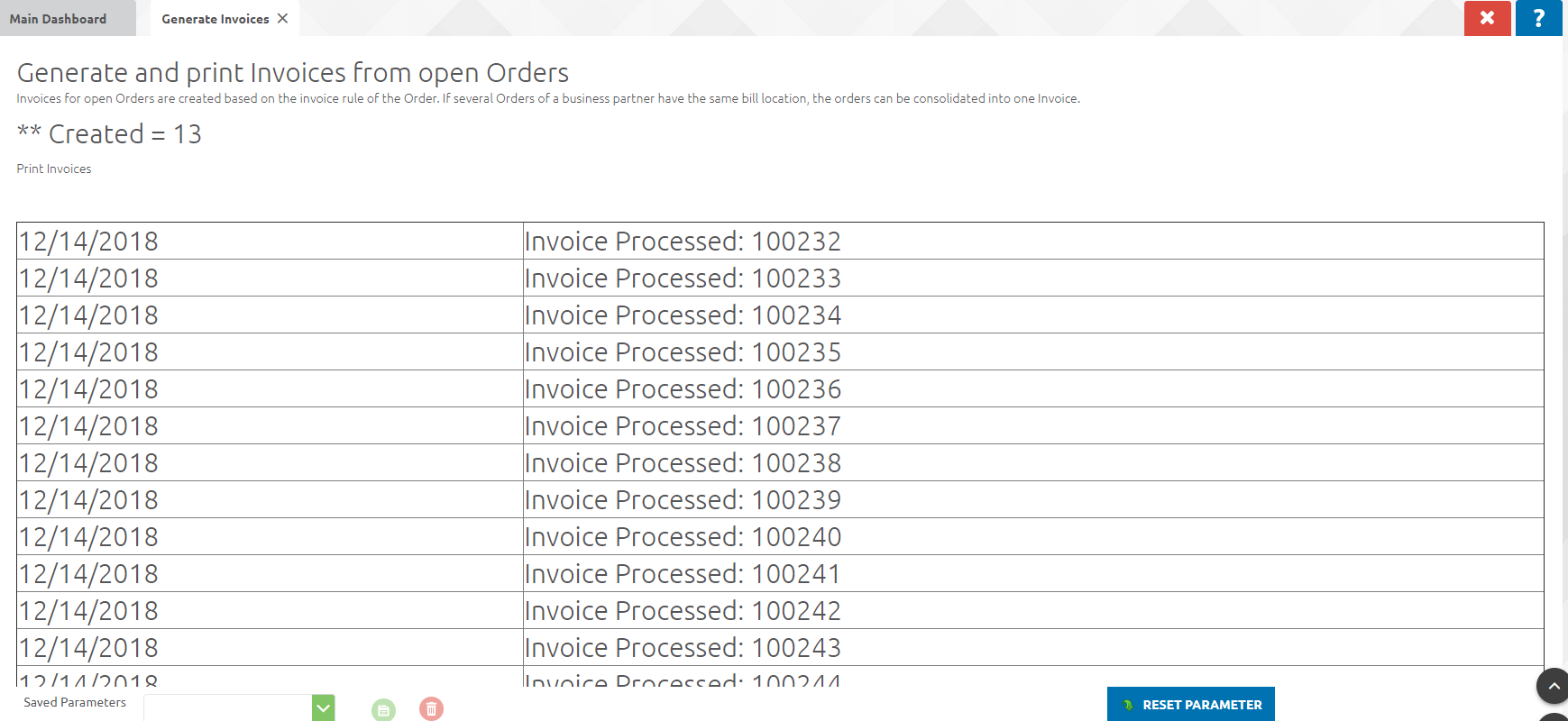The width and height of the screenshot is (1568, 721).
Task: Save the current parameters with the floppy icon
Action: pyautogui.click(x=383, y=709)
